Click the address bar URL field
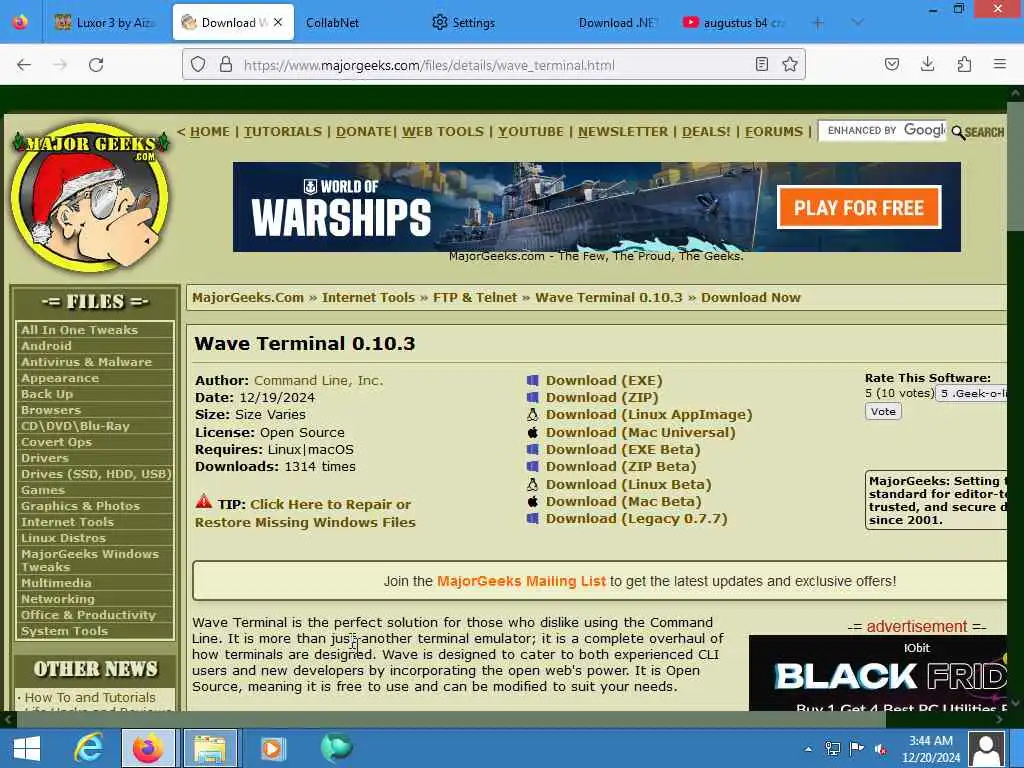Image resolution: width=1024 pixels, height=768 pixels. [x=494, y=65]
